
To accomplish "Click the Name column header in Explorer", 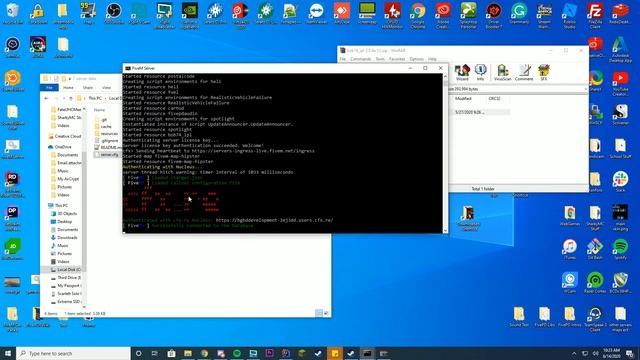I will click(100, 110).
